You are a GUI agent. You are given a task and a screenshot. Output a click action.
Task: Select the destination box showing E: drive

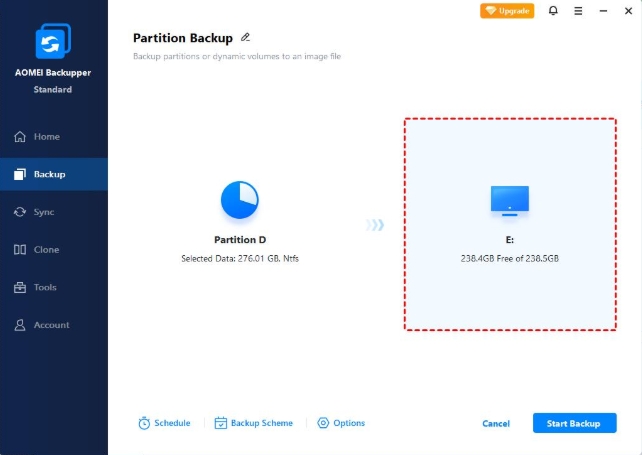click(x=510, y=224)
